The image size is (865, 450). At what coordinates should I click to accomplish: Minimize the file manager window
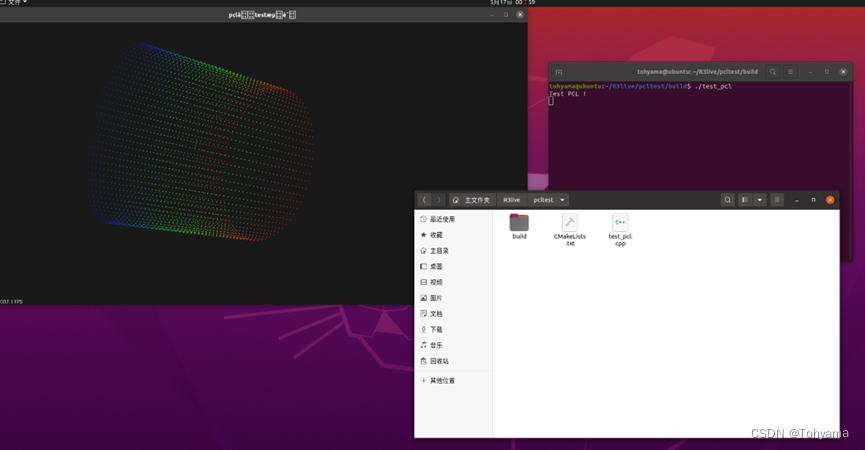797,200
